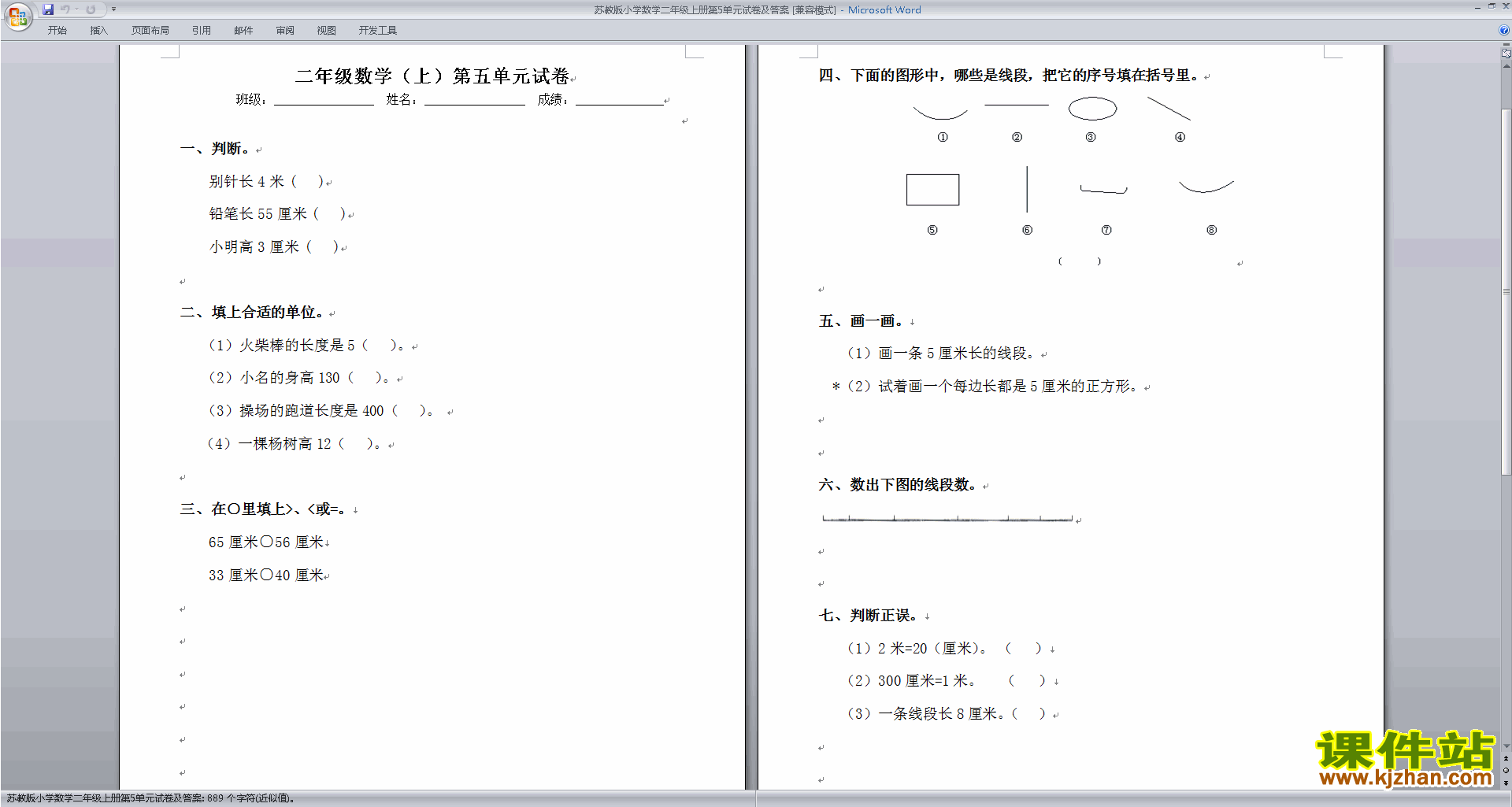Viewport: 1512px width, 807px height.
Task: Open the 开始 ribbon tab
Action: point(57,31)
